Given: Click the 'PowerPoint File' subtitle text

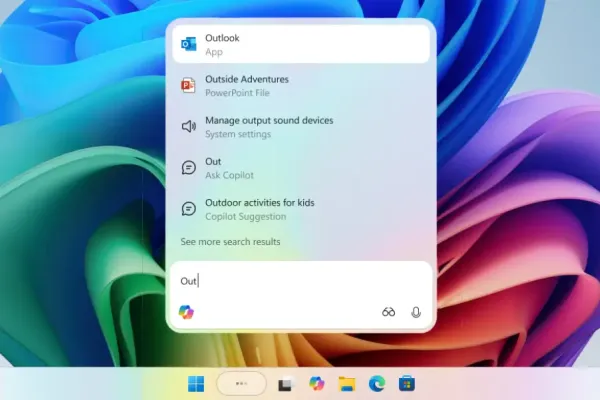Looking at the screenshot, I should (237, 93).
